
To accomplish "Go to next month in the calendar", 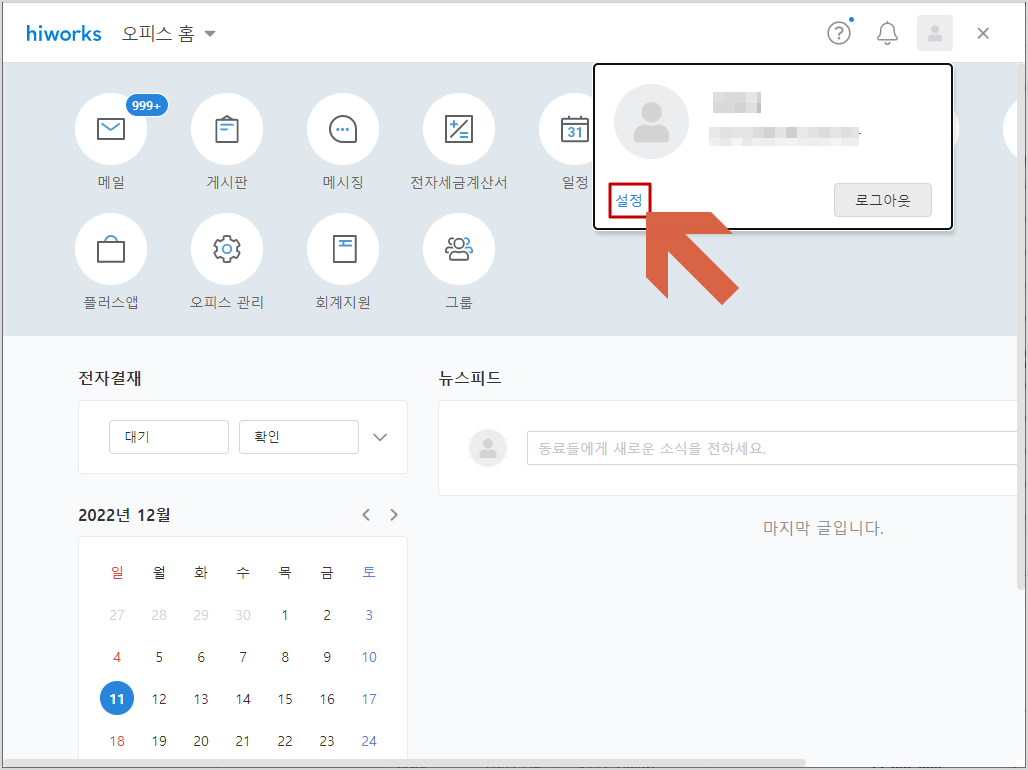I will (x=393, y=514).
